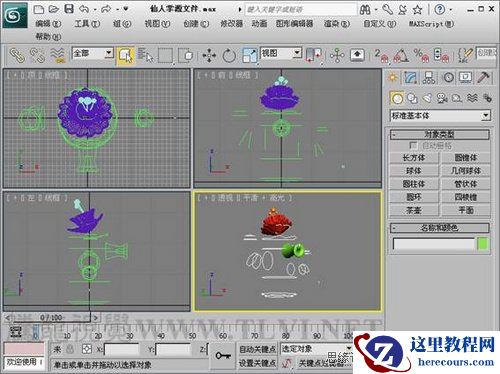Open the 标准基本体 object type dropdown

click(x=440, y=116)
